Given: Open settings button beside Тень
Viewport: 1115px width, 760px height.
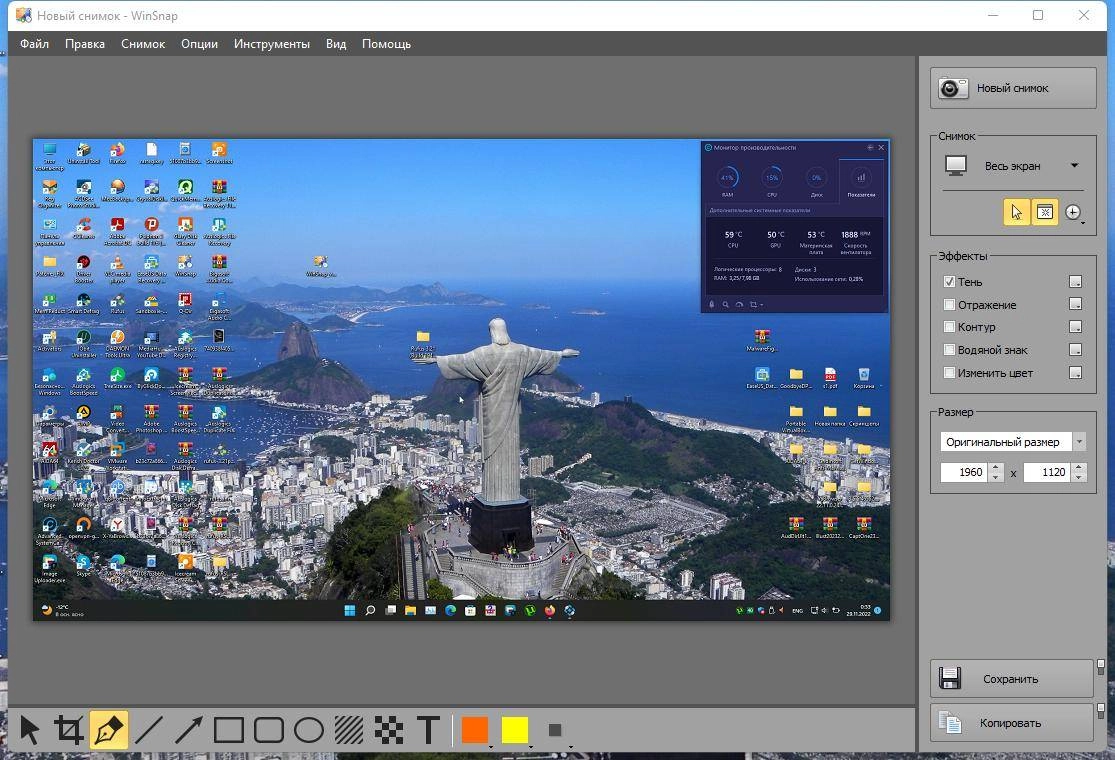Looking at the screenshot, I should [1075, 282].
